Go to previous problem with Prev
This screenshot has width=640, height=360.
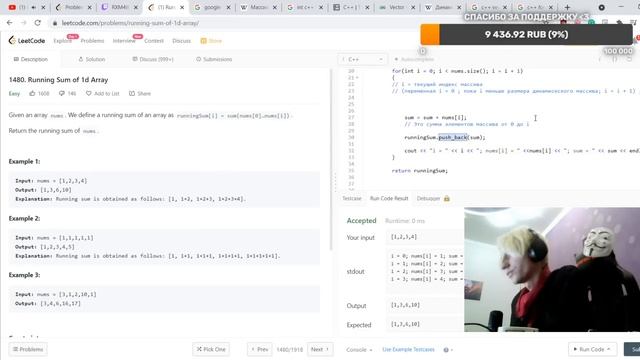tap(260, 349)
